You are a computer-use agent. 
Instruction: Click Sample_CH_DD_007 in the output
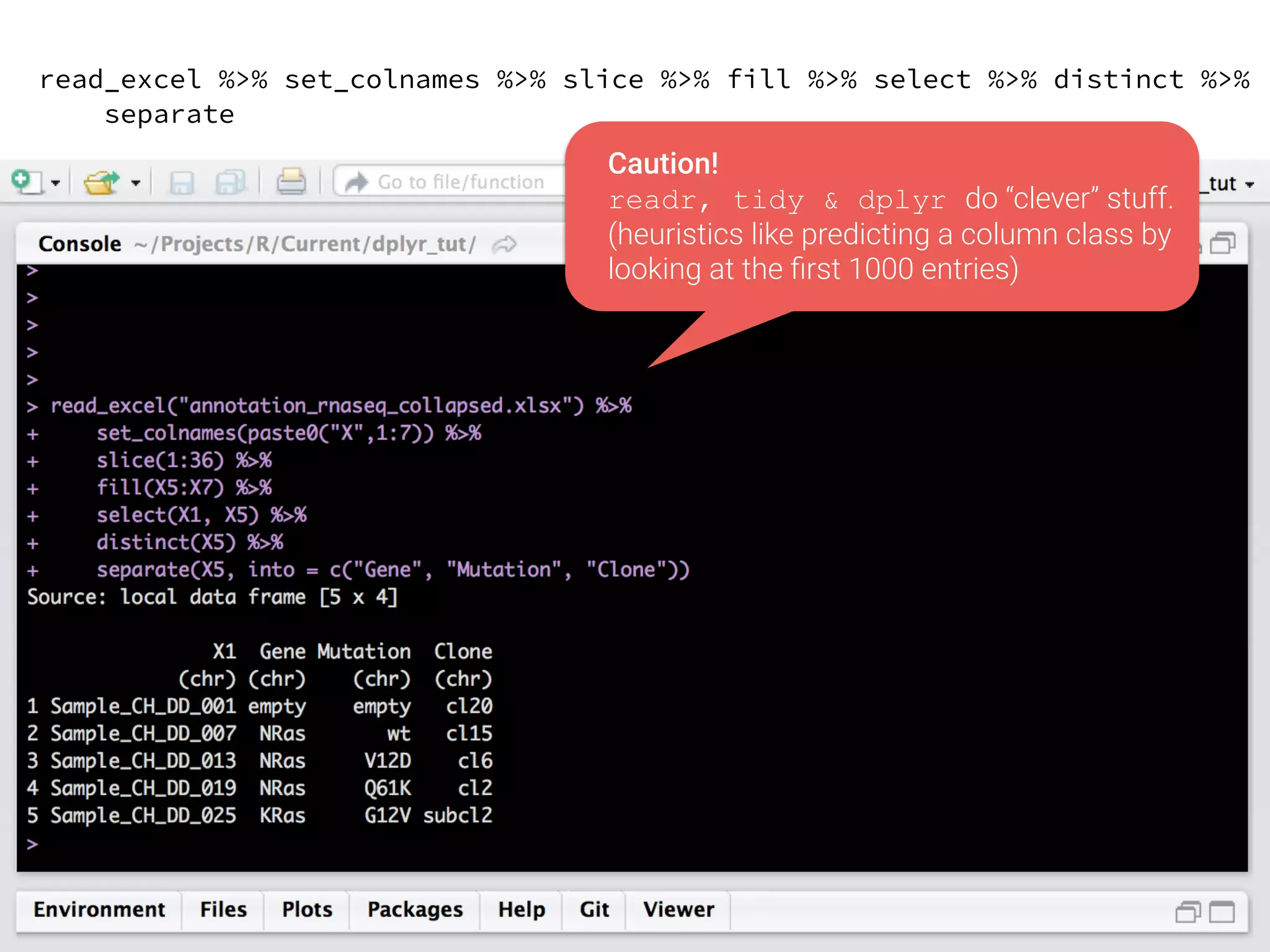tap(143, 734)
